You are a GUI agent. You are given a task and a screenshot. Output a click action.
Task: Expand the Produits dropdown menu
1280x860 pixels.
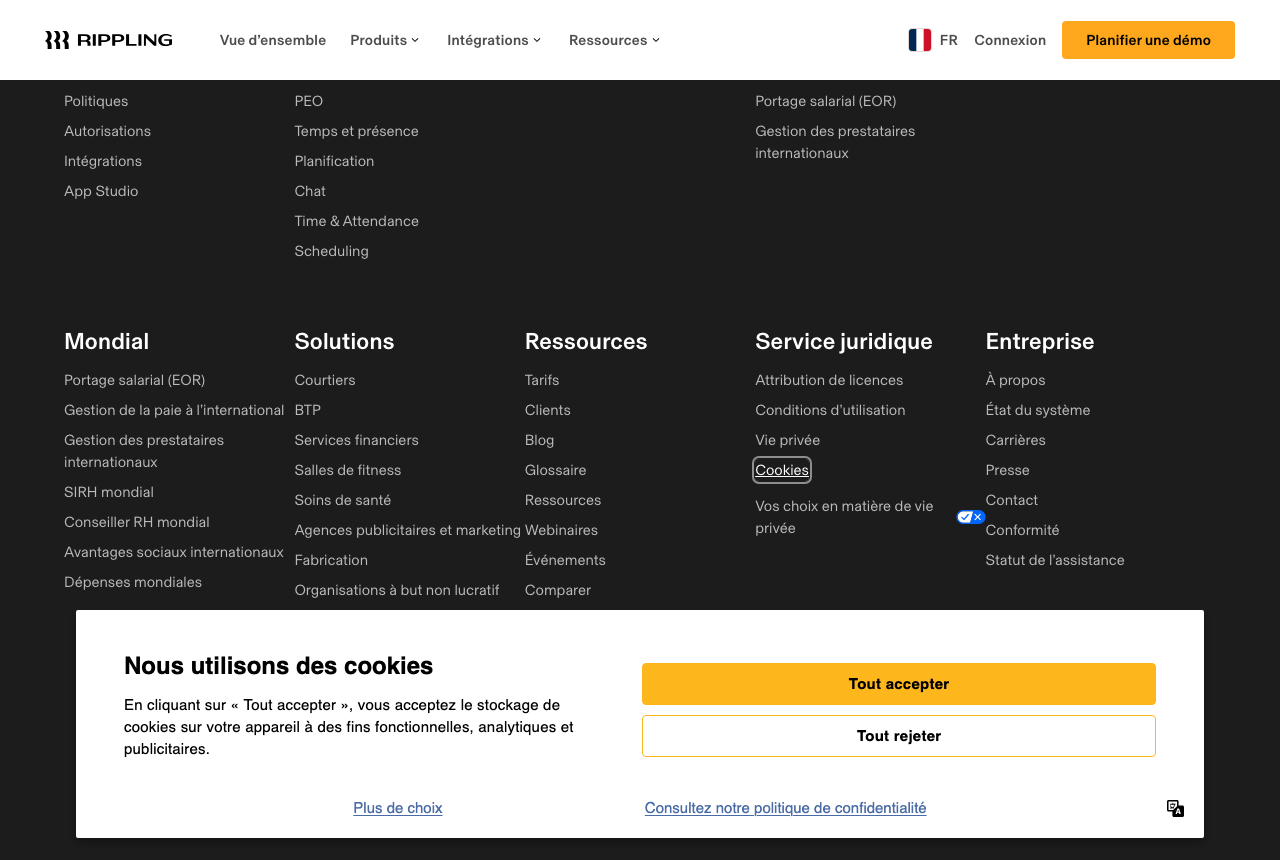pyautogui.click(x=385, y=40)
